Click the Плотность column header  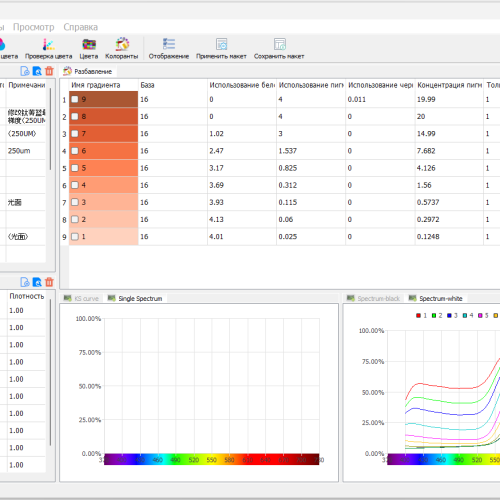(x=27, y=296)
